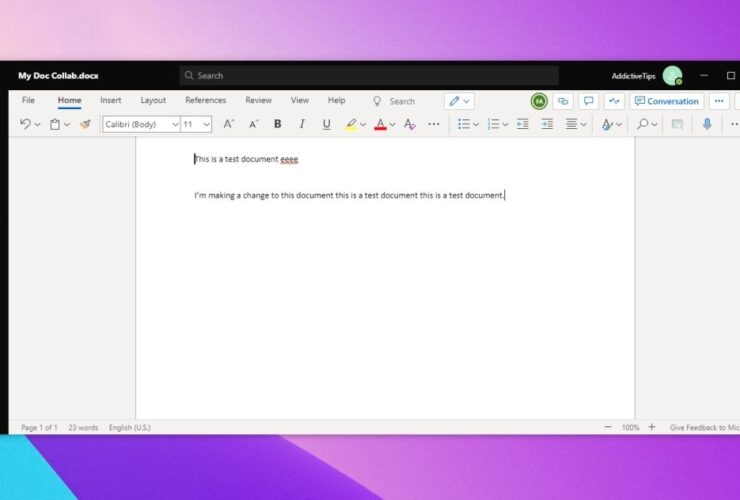This screenshot has height=500, width=740.
Task: Click the Zoom out minus button
Action: pos(608,427)
